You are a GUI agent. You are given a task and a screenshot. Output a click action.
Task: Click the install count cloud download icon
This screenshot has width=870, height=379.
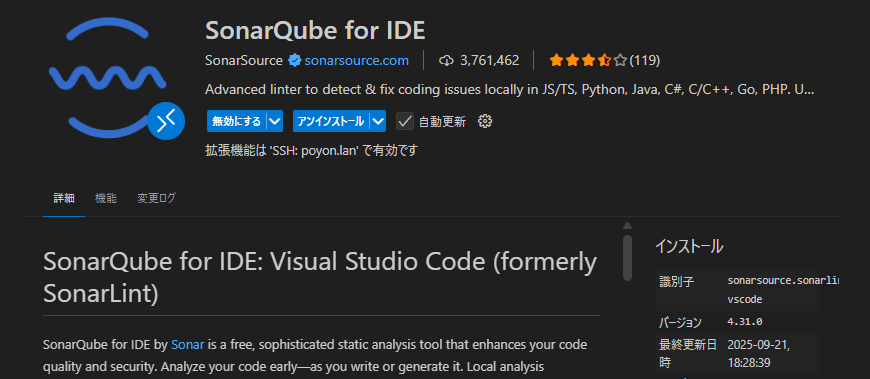click(x=446, y=60)
